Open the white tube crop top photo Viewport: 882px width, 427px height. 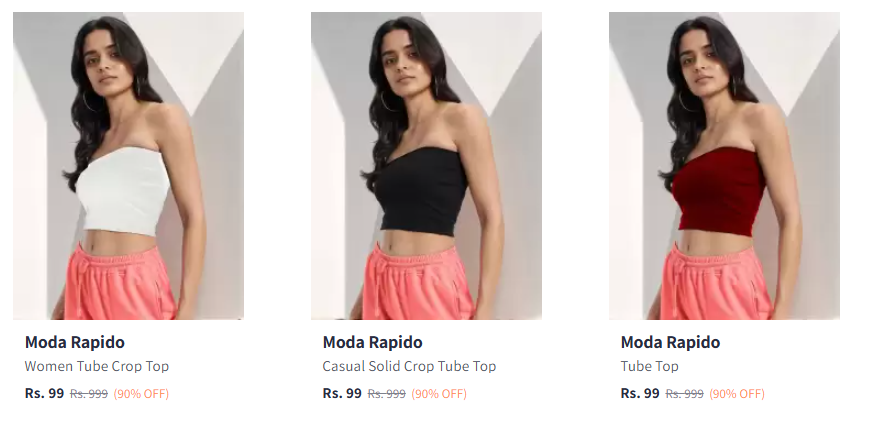(128, 166)
